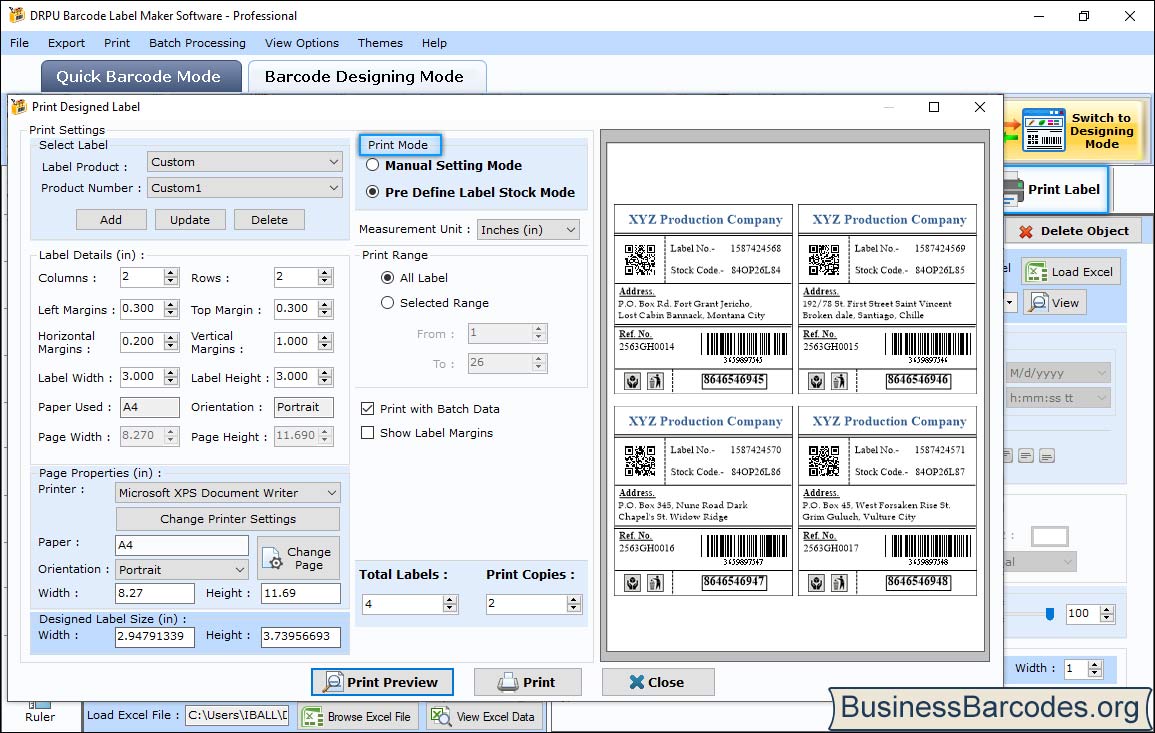
Task: Click Change Printer Settings button
Action: pyautogui.click(x=228, y=519)
